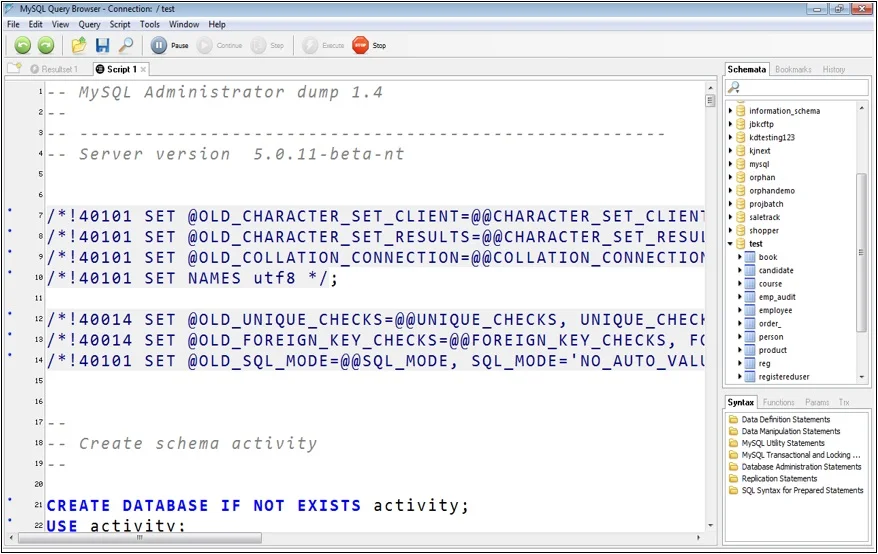Click the magnifier search icon in toolbar
This screenshot has height=554, width=878.
tap(127, 45)
